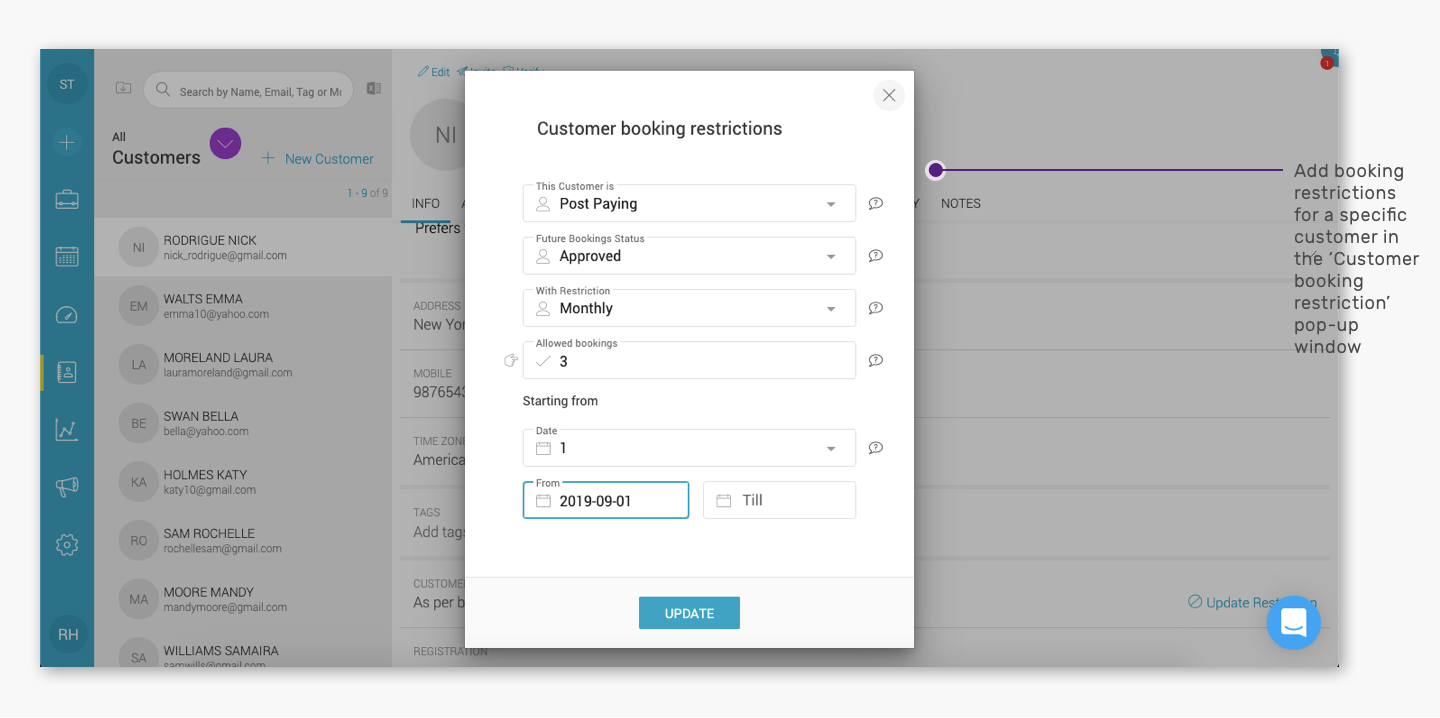The height and width of the screenshot is (718, 1440).
Task: Click the NI customer avatar in profile
Action: pyautogui.click(x=440, y=135)
